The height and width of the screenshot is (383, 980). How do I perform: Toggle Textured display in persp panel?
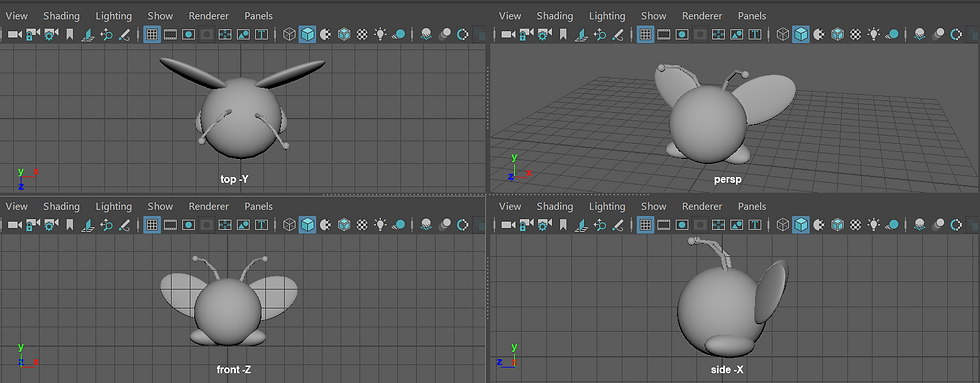point(856,34)
